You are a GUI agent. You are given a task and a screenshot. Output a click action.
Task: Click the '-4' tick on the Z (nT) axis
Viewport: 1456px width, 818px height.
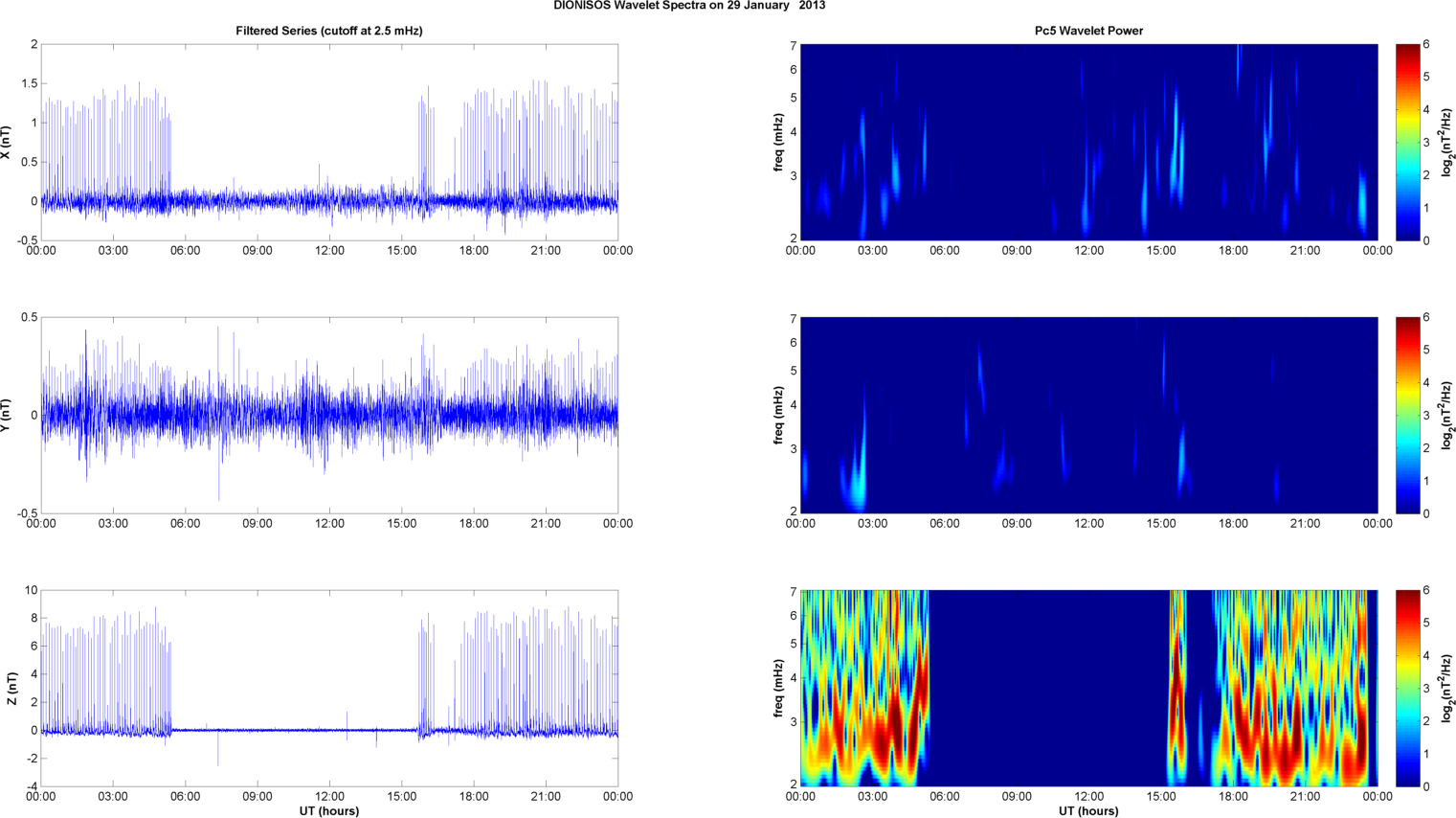coord(33,786)
